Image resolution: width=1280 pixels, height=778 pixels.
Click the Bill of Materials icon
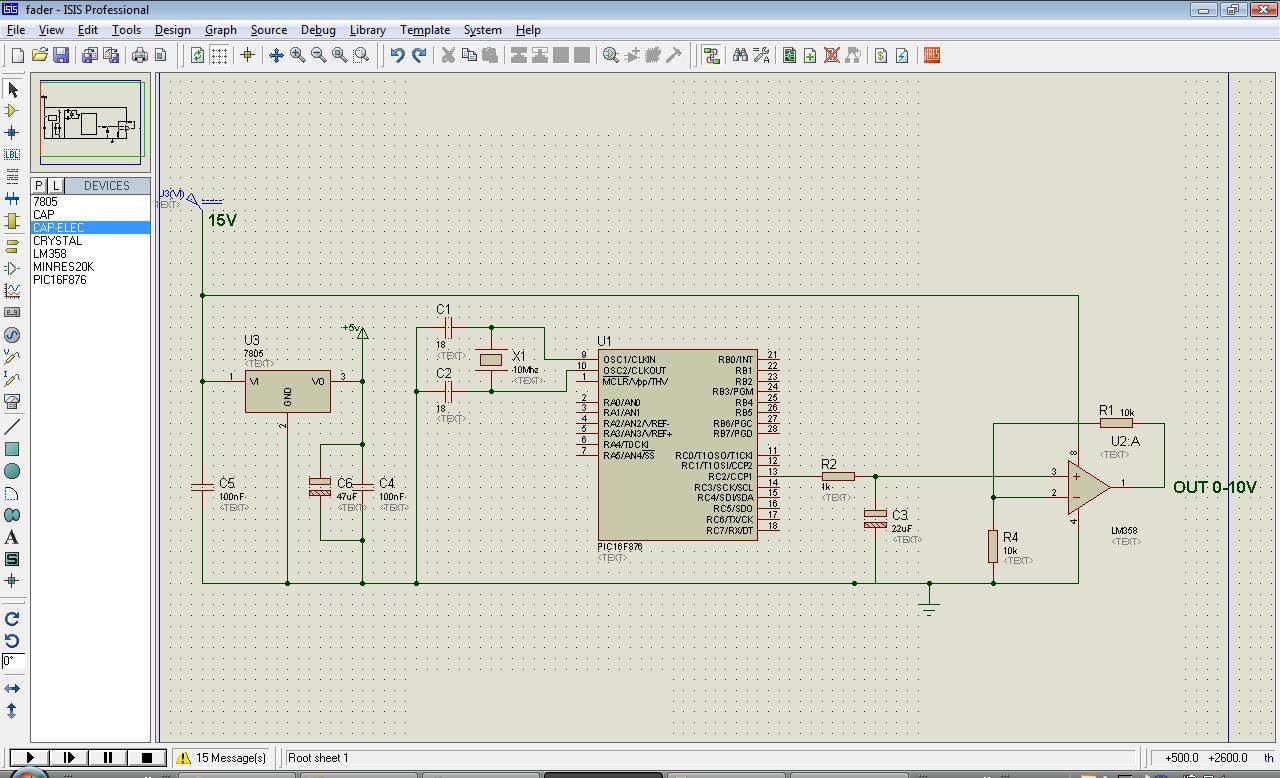(881, 55)
